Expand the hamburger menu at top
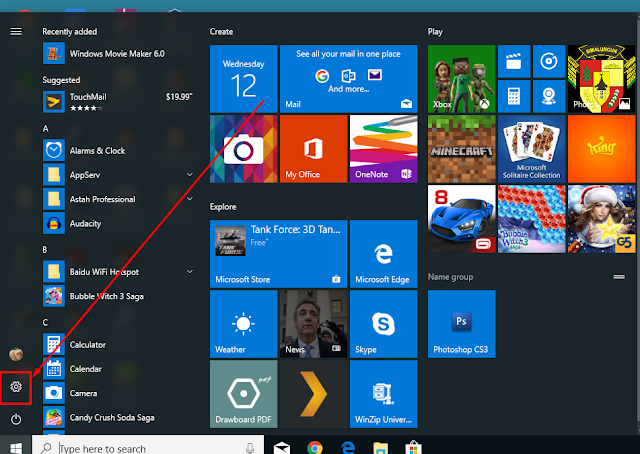This screenshot has width=640, height=454. (16, 31)
